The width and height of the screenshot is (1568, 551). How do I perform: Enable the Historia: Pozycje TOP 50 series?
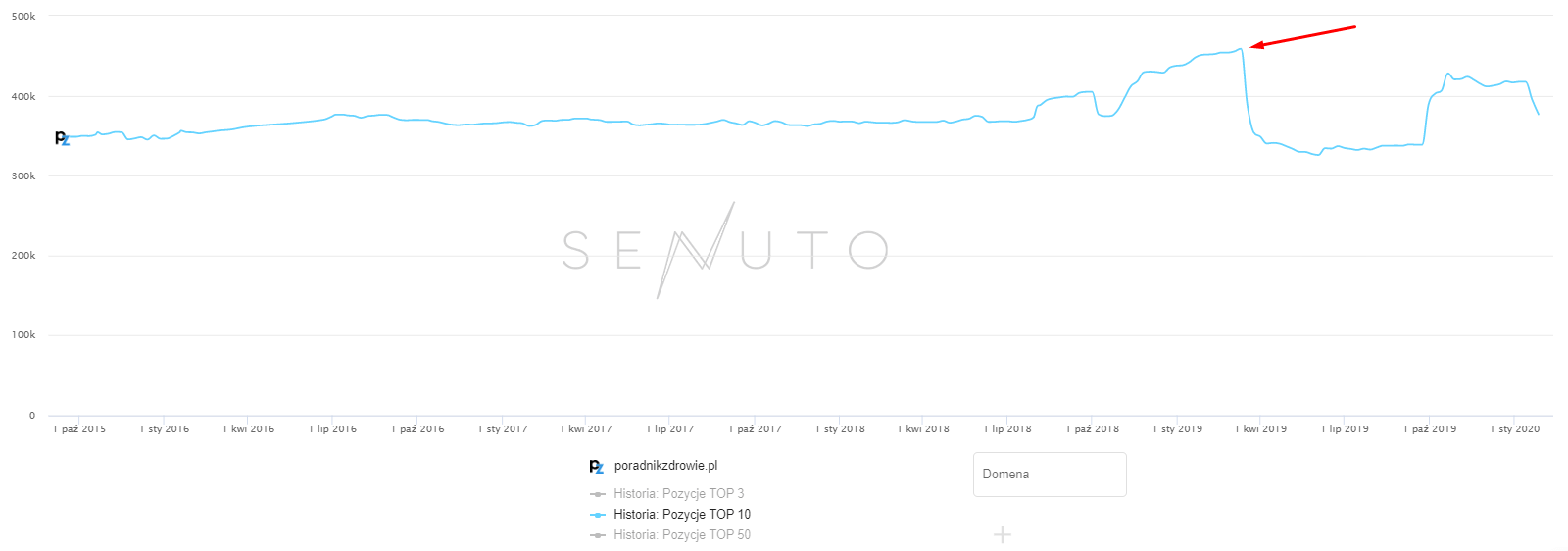pyautogui.click(x=681, y=535)
